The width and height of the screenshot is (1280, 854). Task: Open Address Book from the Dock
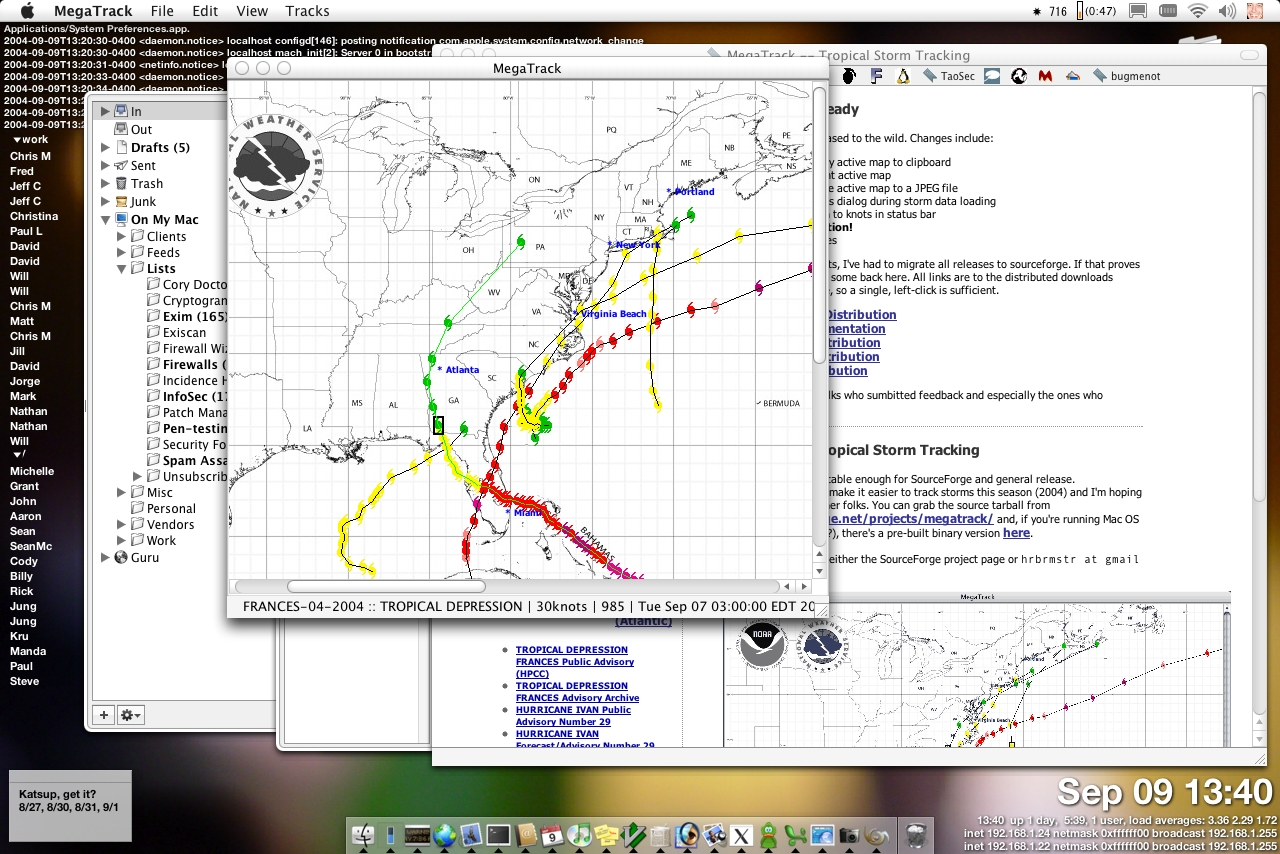tap(526, 835)
